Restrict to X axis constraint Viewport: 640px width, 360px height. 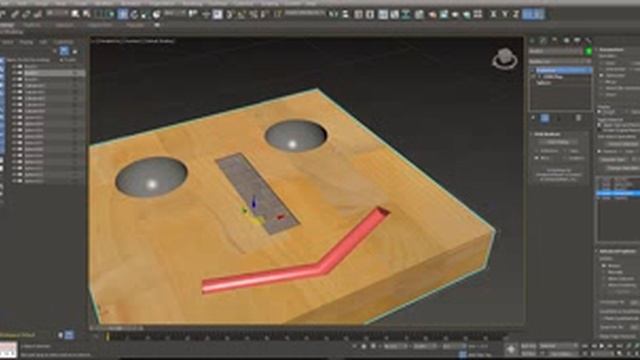pyautogui.click(x=493, y=14)
